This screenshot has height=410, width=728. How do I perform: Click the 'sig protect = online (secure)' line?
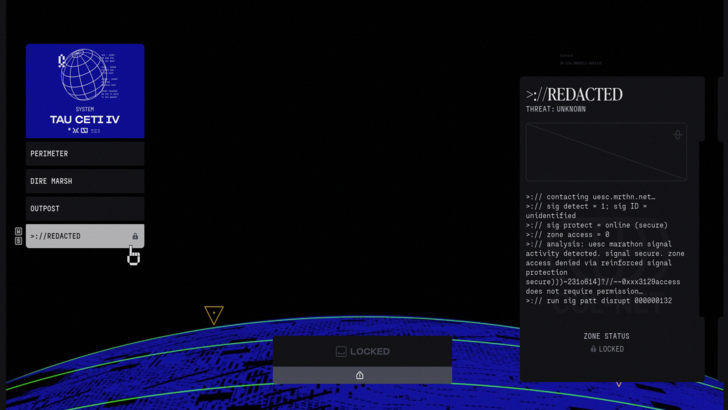coord(597,225)
